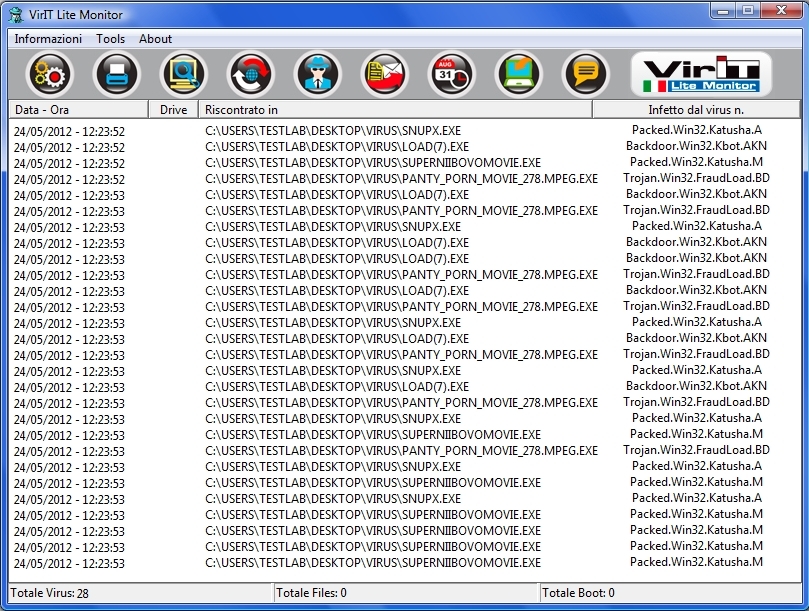Select the MPEG.EXE path logged at 12:23:52
809x611 pixels.
[401, 179]
